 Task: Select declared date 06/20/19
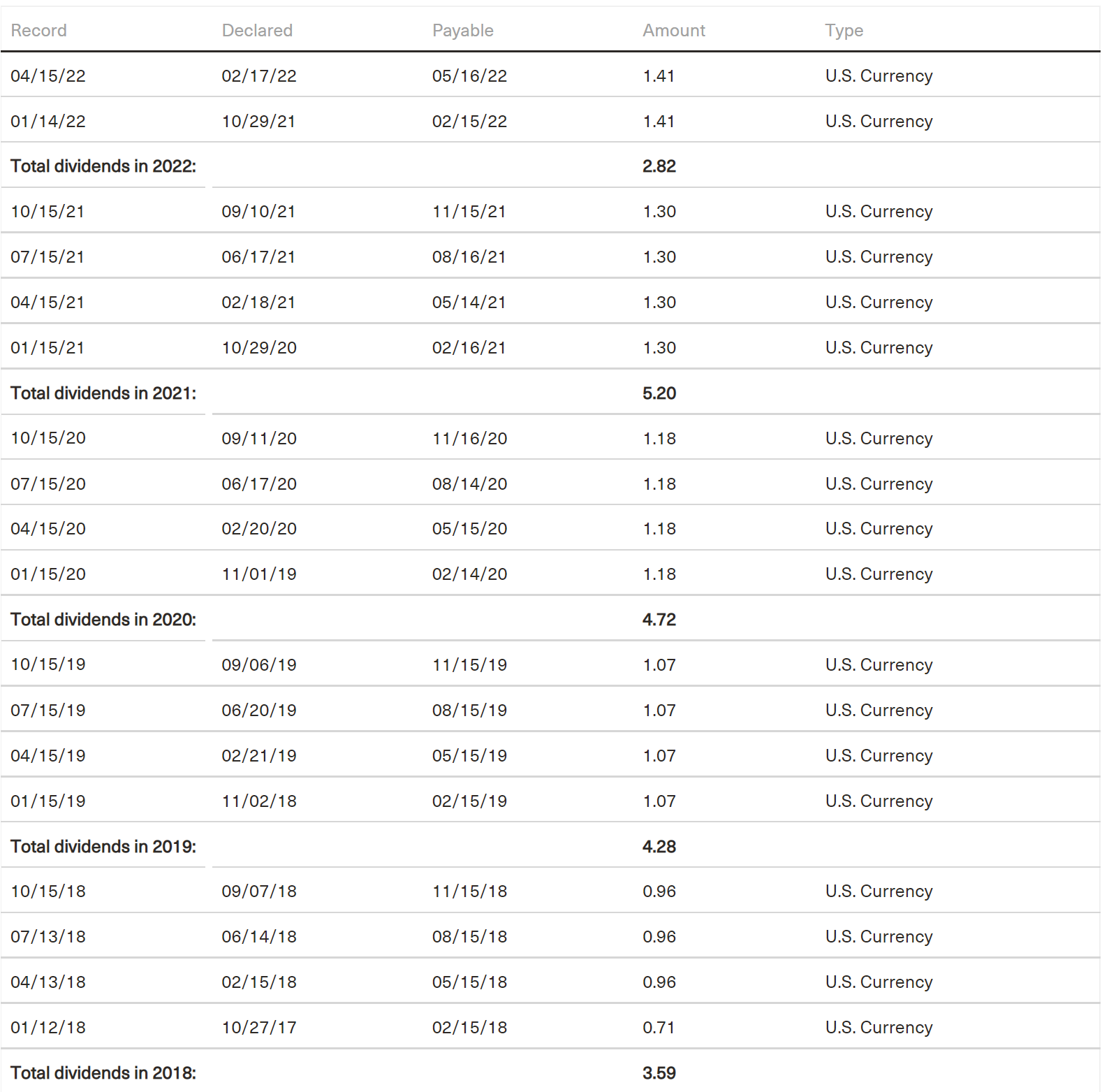click(x=259, y=711)
